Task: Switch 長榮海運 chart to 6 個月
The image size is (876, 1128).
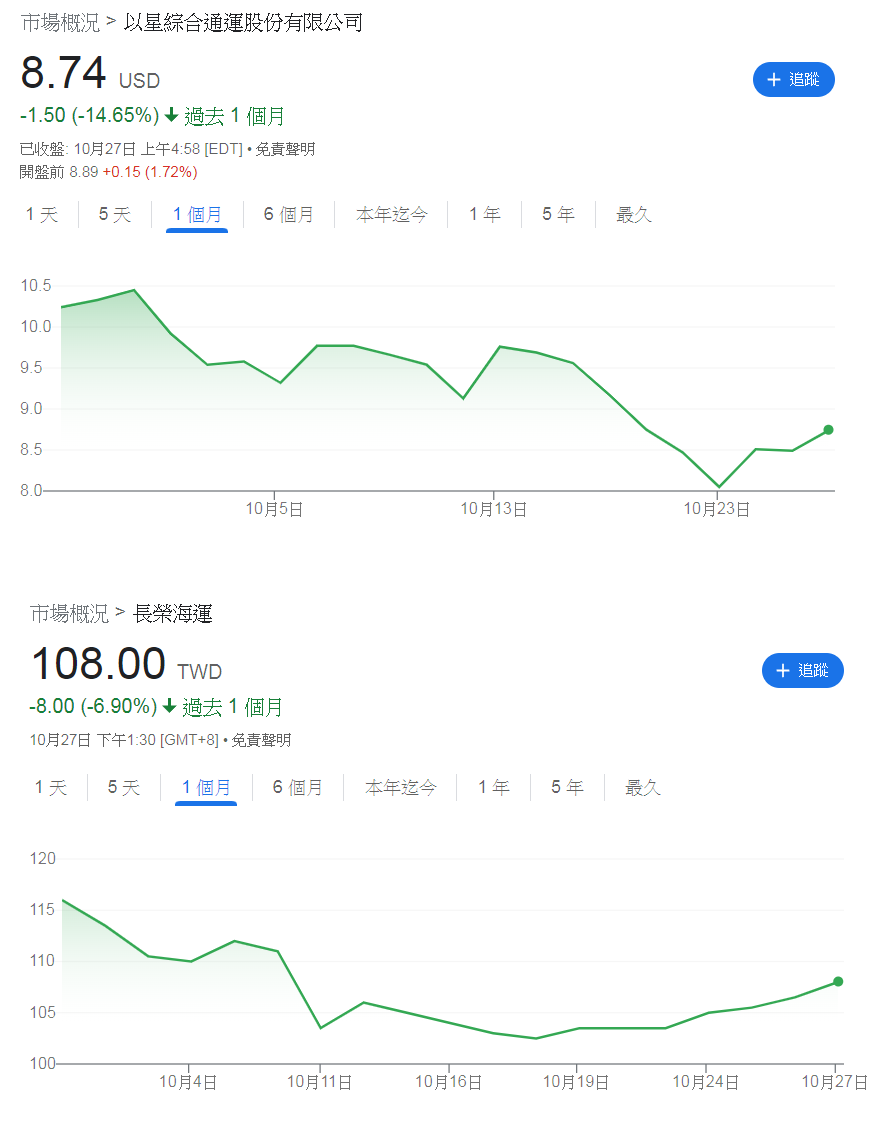Action: coord(298,788)
